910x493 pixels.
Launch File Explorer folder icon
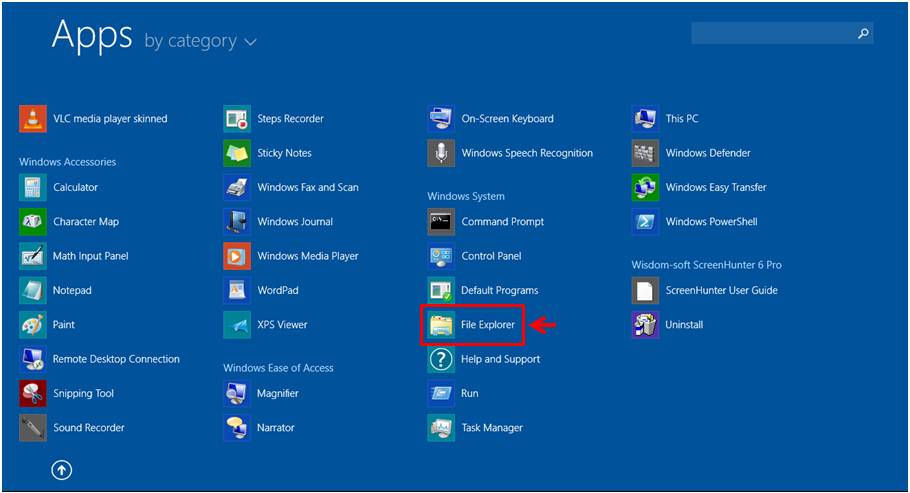tap(441, 325)
